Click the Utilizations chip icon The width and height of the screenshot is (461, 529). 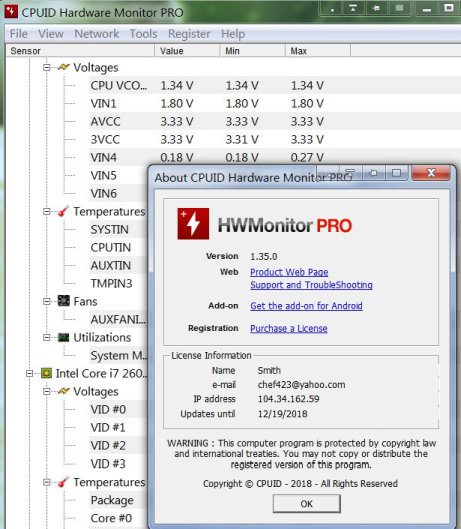(x=63, y=337)
